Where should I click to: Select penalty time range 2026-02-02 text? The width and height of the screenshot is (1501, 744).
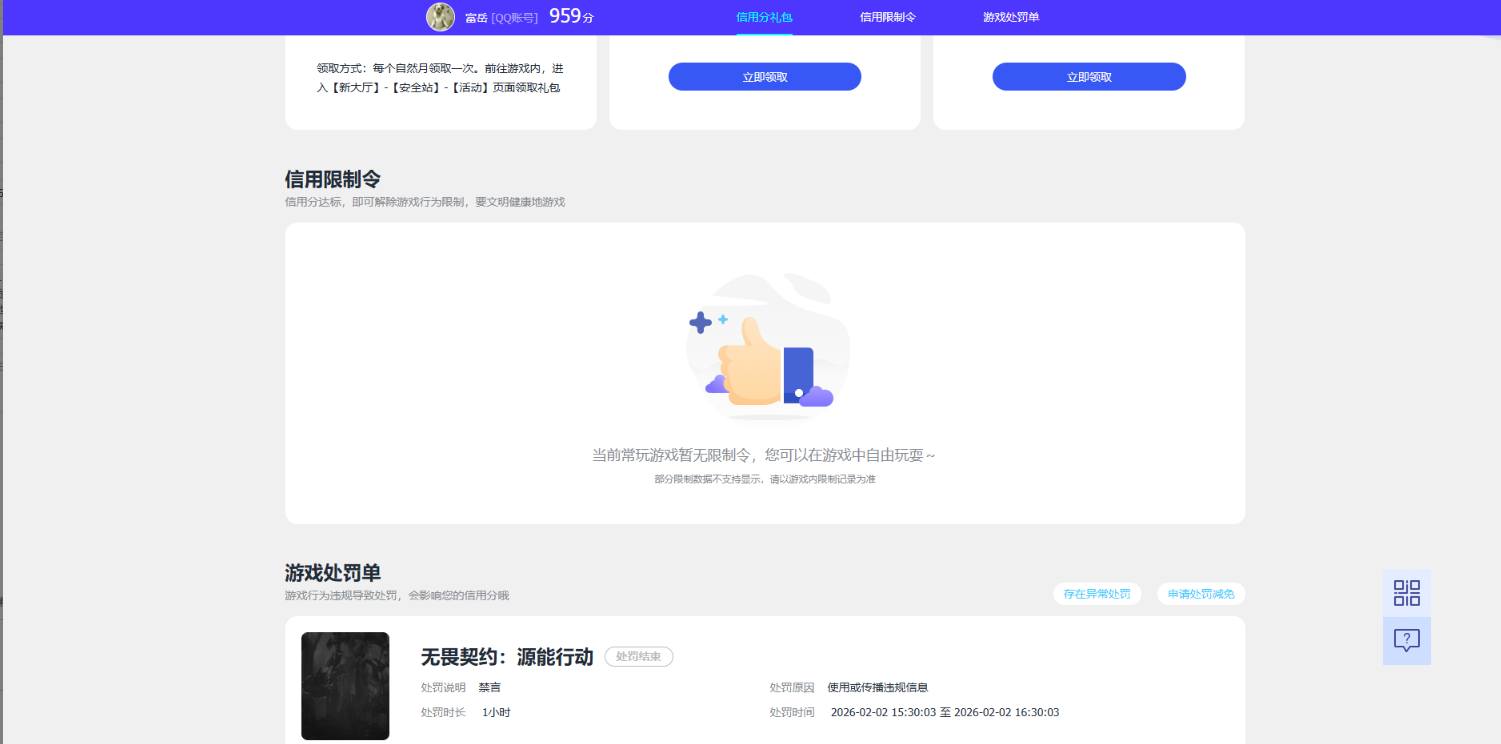945,713
